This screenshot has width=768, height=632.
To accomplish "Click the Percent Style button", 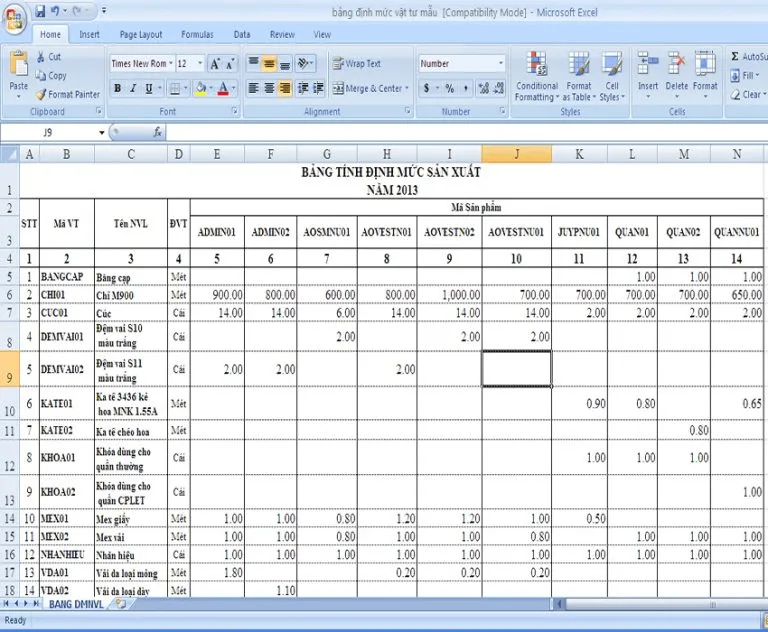I will tap(449, 88).
